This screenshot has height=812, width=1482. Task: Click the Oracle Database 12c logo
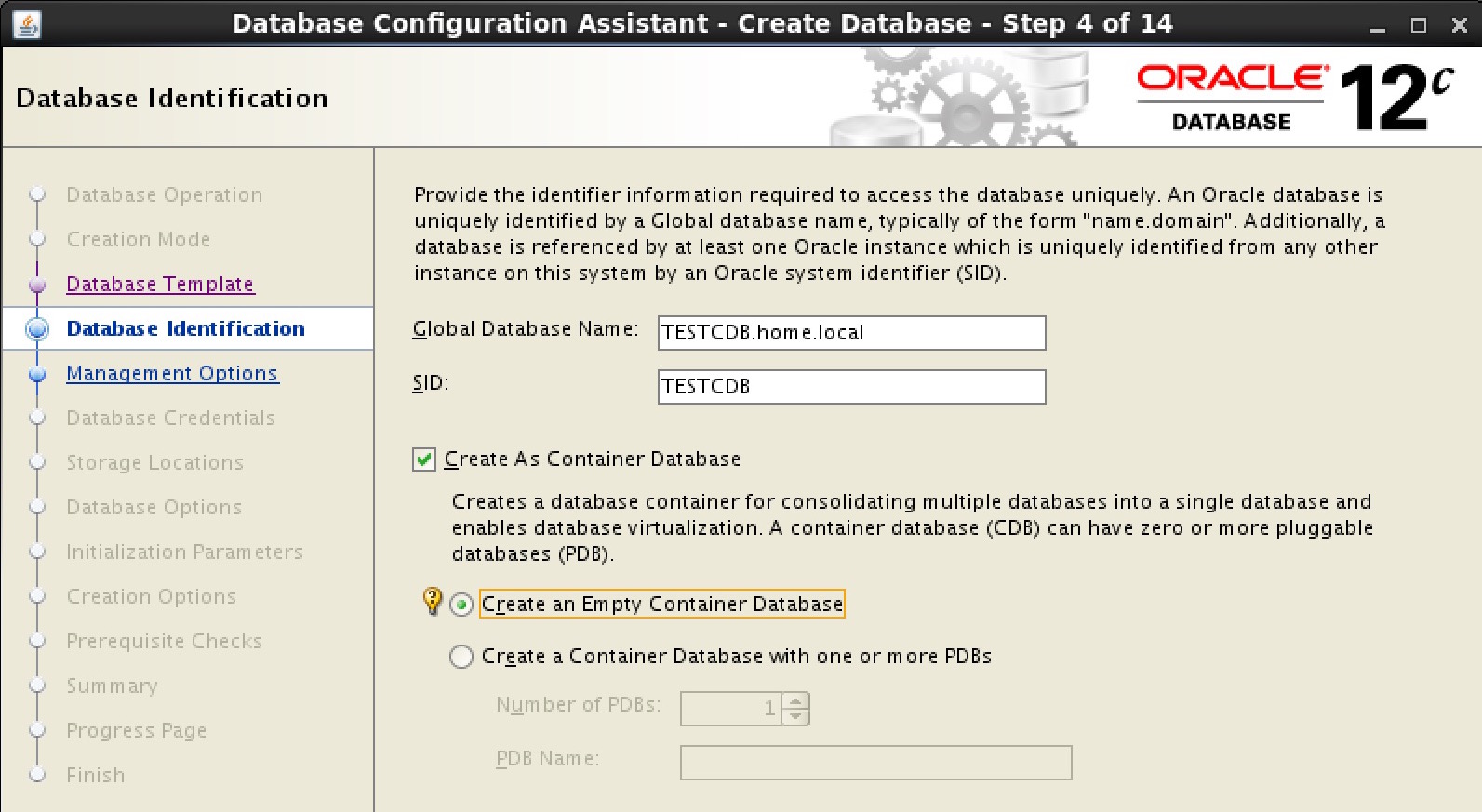pyautogui.click(x=1294, y=98)
